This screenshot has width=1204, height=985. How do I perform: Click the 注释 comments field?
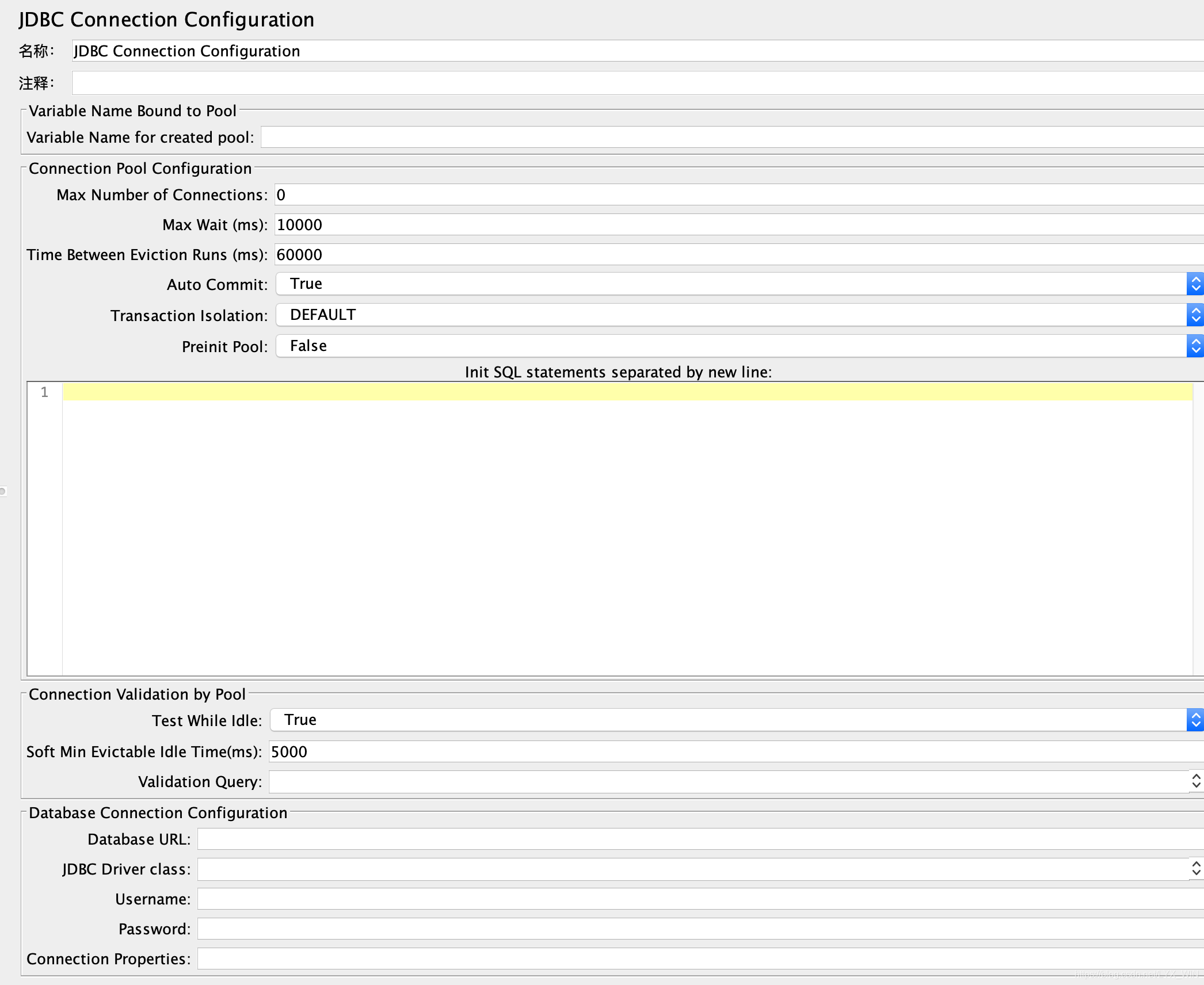coord(518,82)
